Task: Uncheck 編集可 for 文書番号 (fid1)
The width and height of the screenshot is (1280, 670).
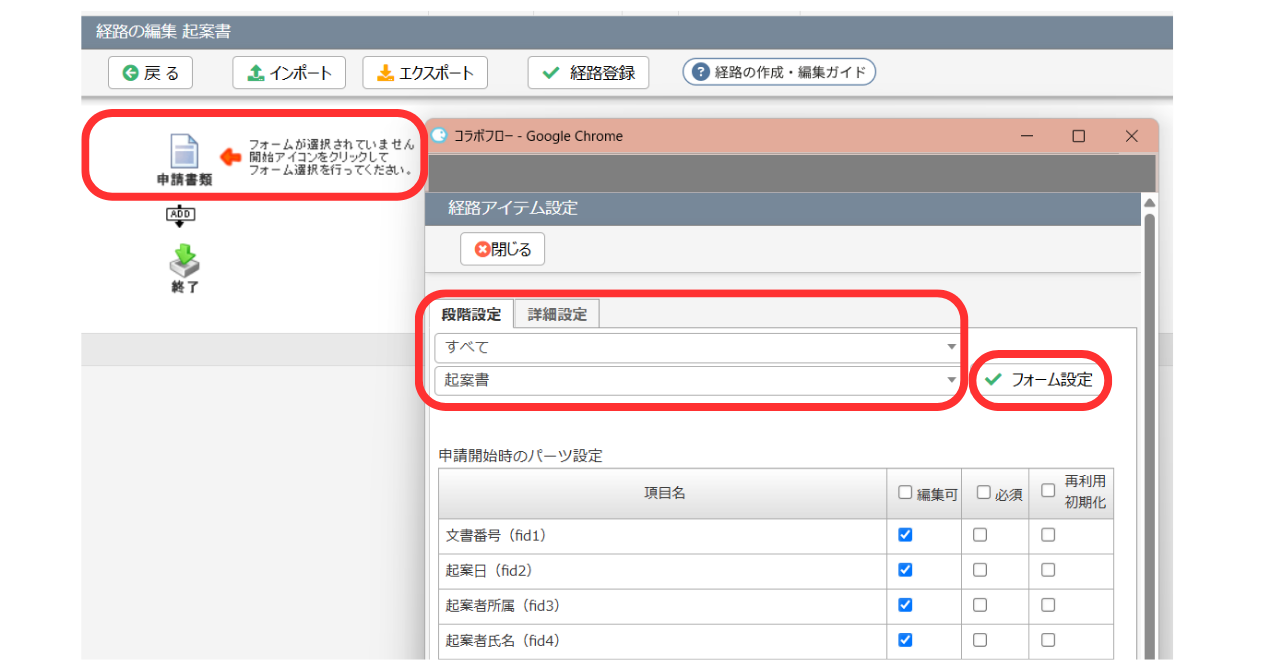Action: [x=905, y=535]
